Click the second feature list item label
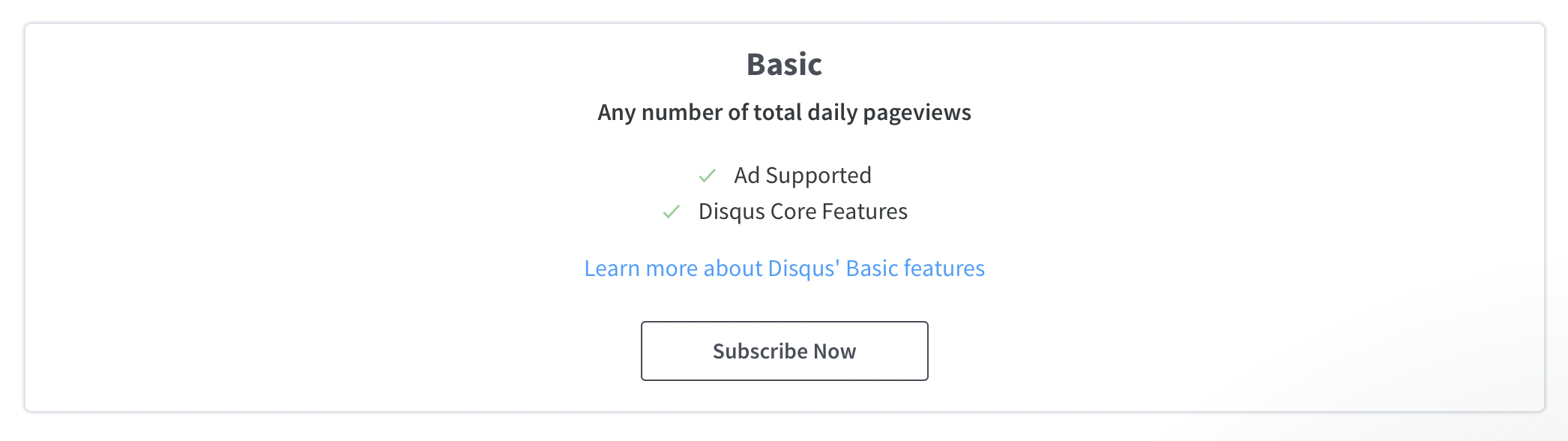Image resolution: width=1568 pixels, height=441 pixels. pos(802,211)
